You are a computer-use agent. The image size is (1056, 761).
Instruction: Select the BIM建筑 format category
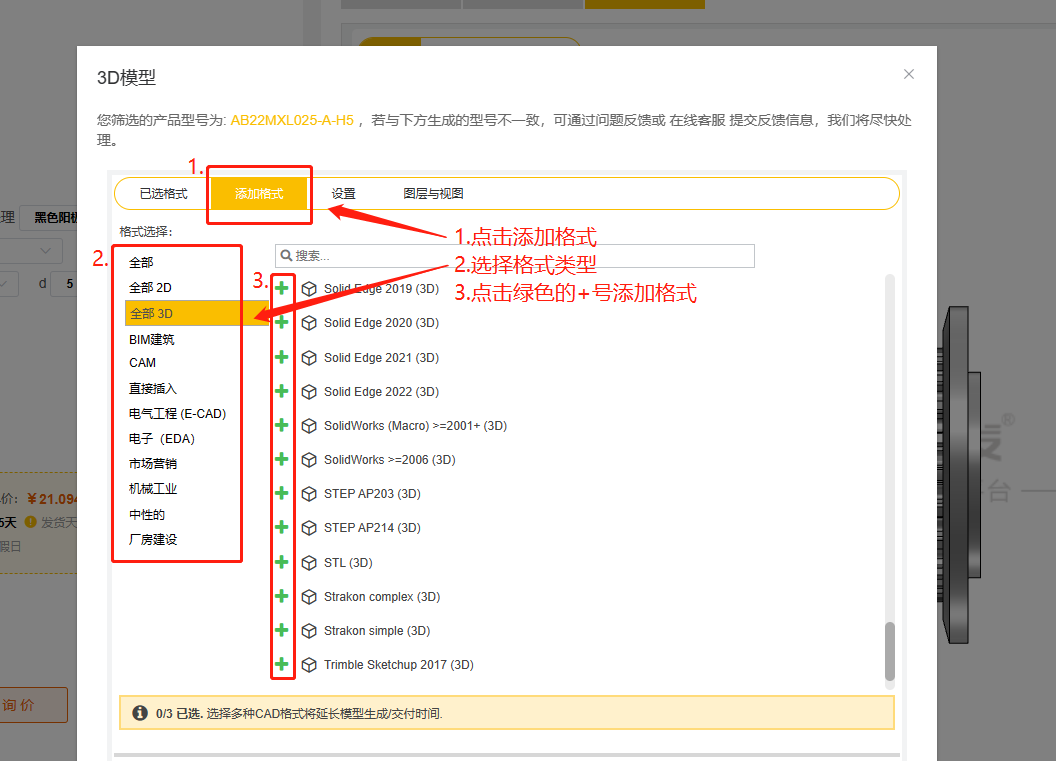click(x=153, y=338)
